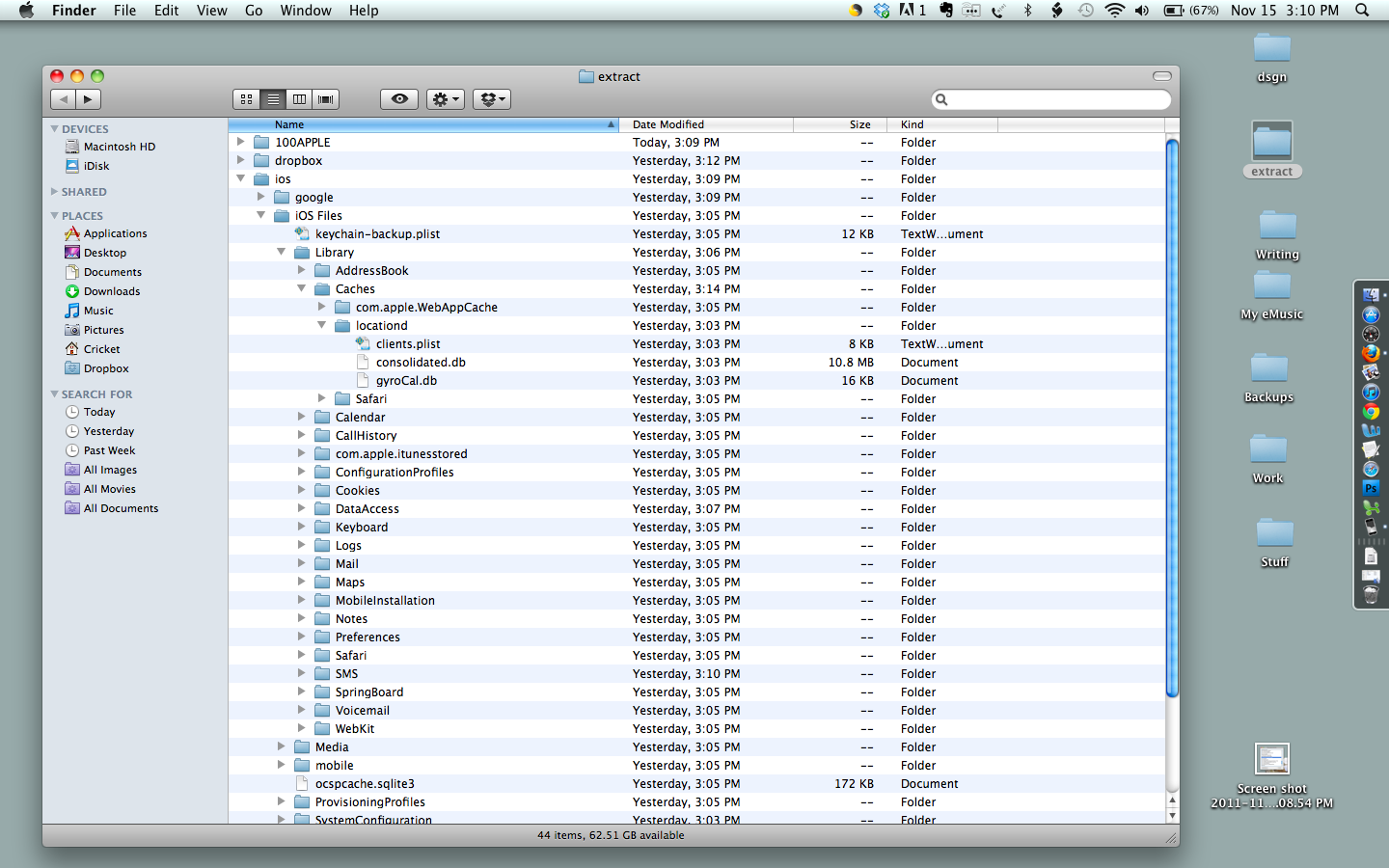
Task: Select the consolidated.db file
Action: [421, 363]
